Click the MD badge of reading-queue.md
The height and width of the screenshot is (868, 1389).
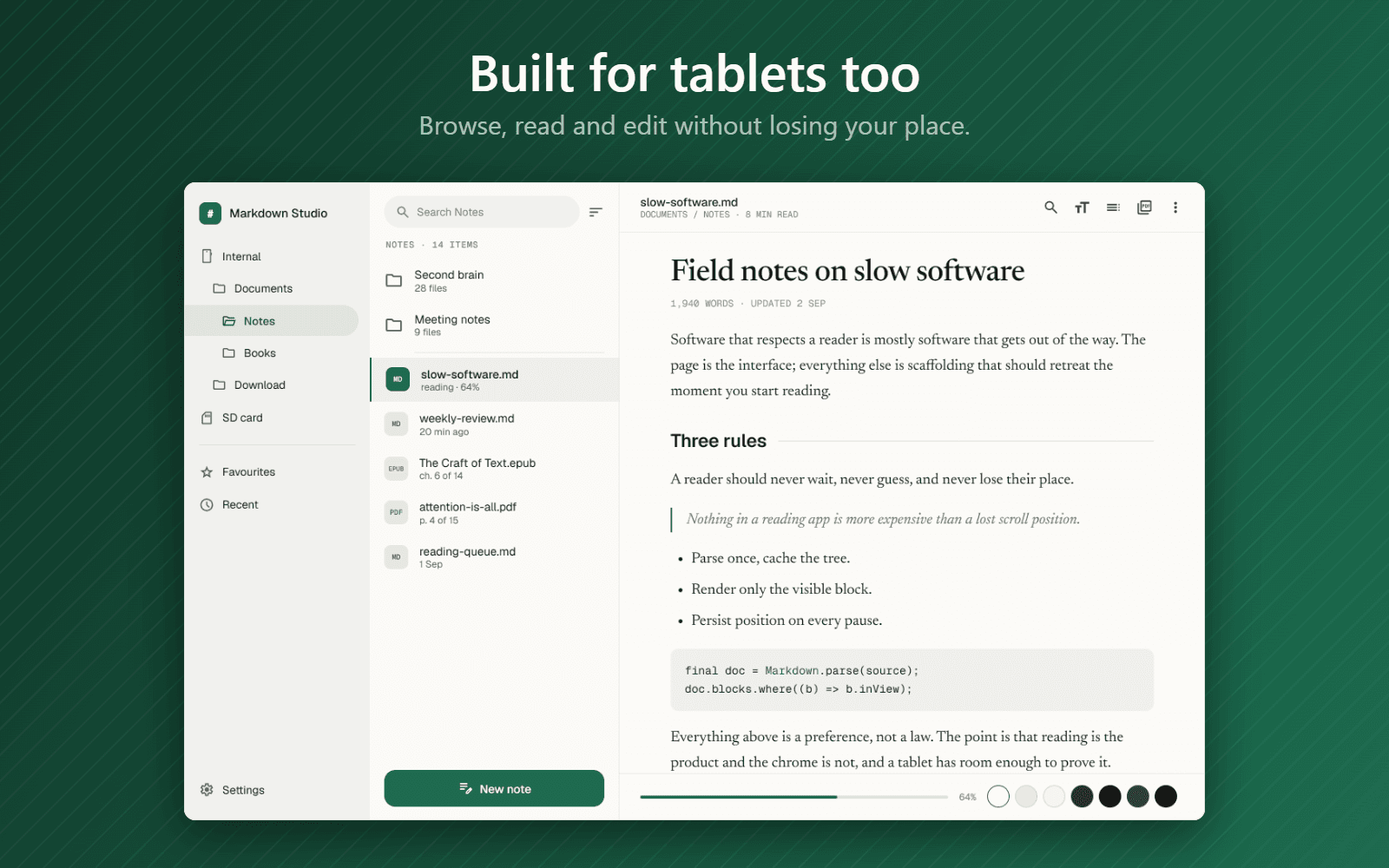point(396,556)
